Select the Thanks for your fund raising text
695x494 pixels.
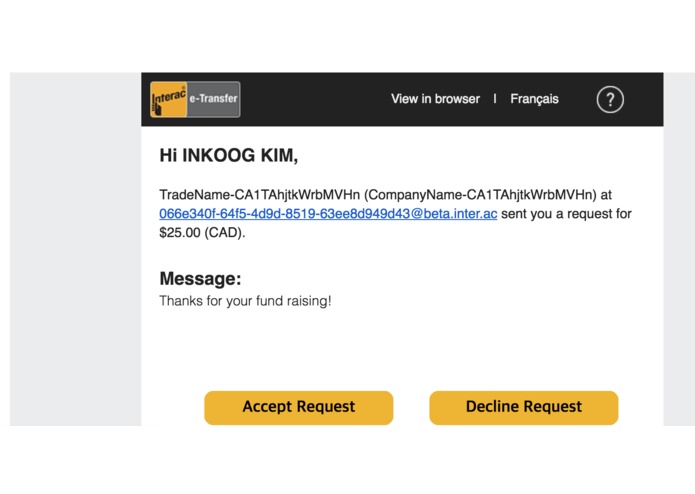[x=245, y=301]
